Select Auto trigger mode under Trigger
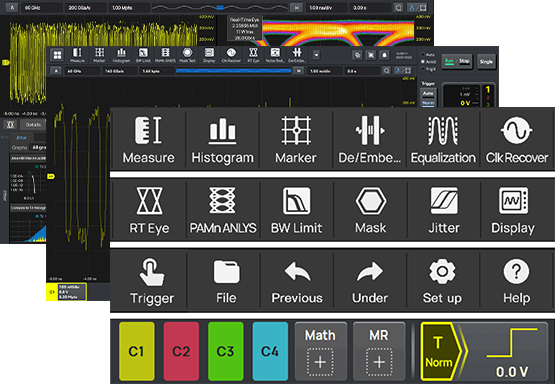Image resolution: width=555 pixels, height=384 pixels. click(x=428, y=94)
